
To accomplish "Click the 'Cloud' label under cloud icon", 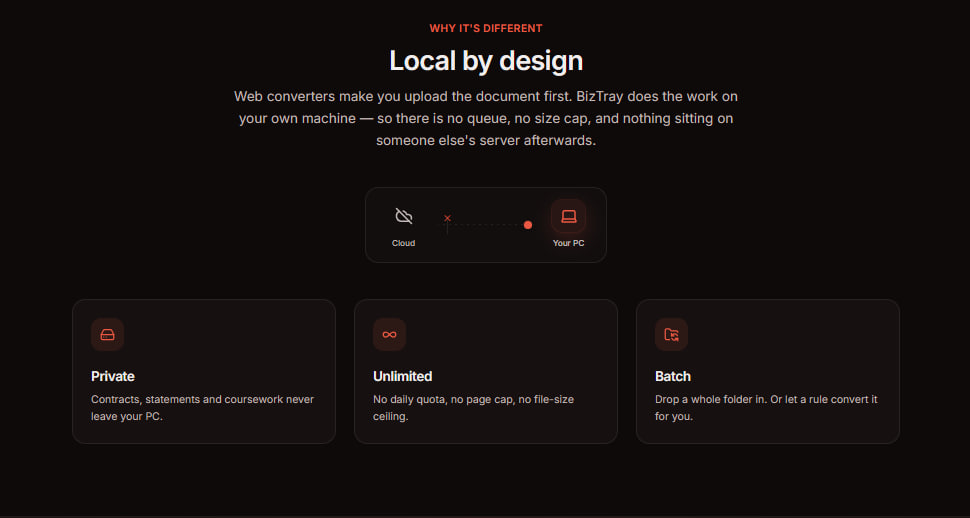I will (x=403, y=243).
